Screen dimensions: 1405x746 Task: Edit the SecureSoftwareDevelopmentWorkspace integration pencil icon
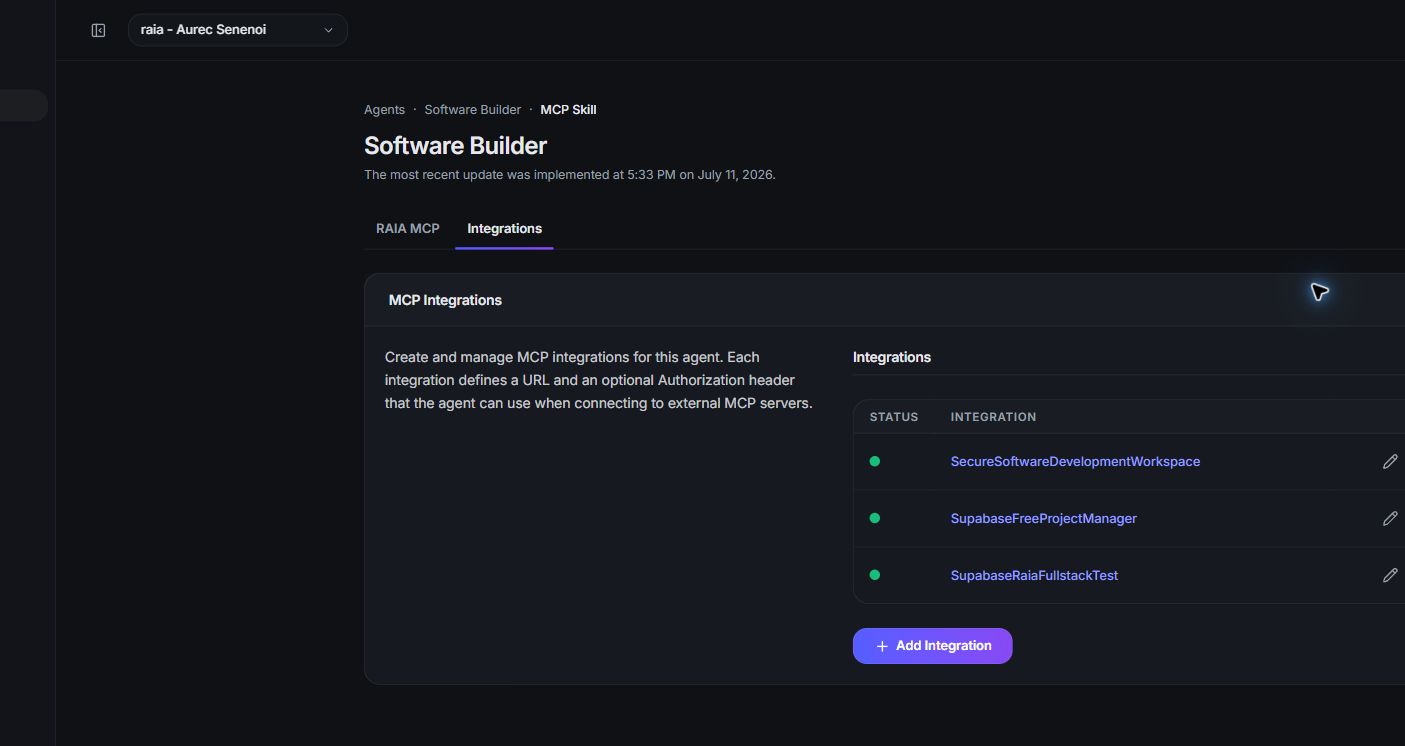click(x=1390, y=461)
